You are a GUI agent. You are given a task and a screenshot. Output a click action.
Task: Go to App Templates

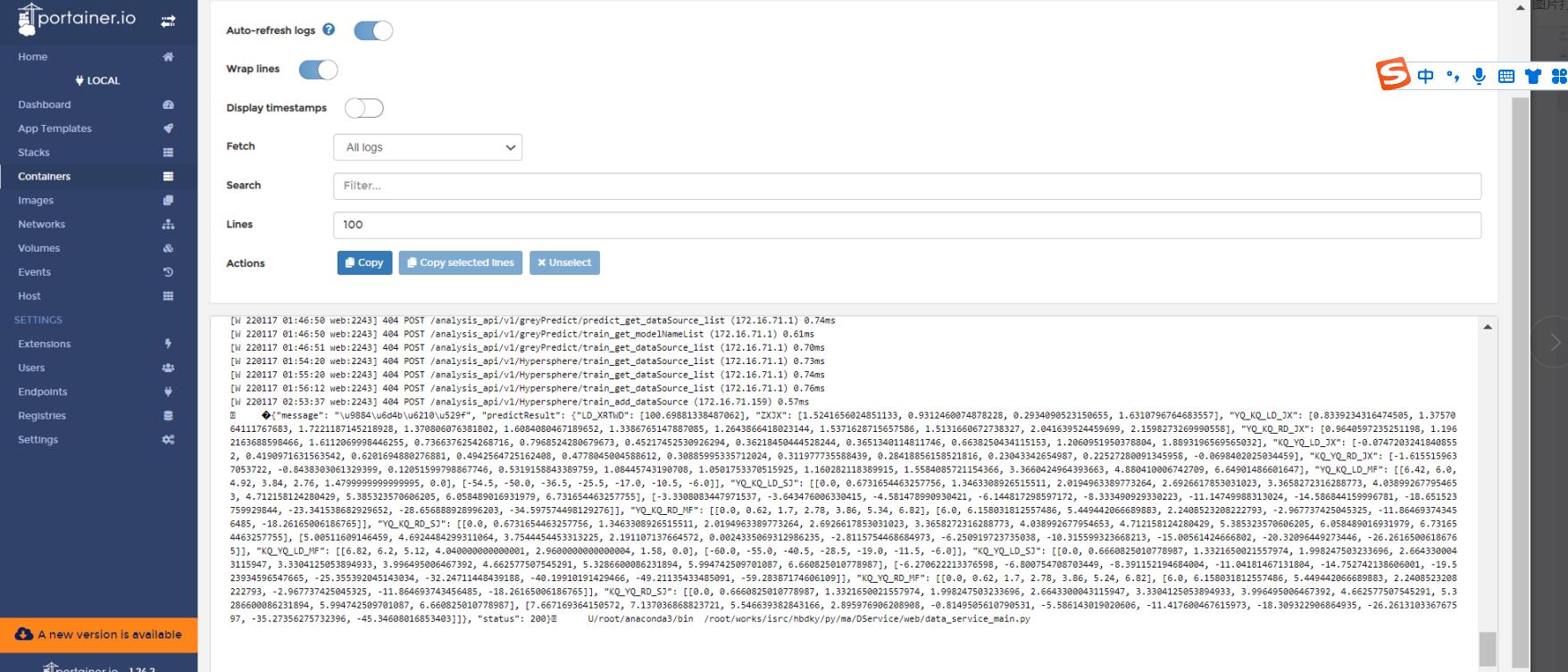(54, 129)
